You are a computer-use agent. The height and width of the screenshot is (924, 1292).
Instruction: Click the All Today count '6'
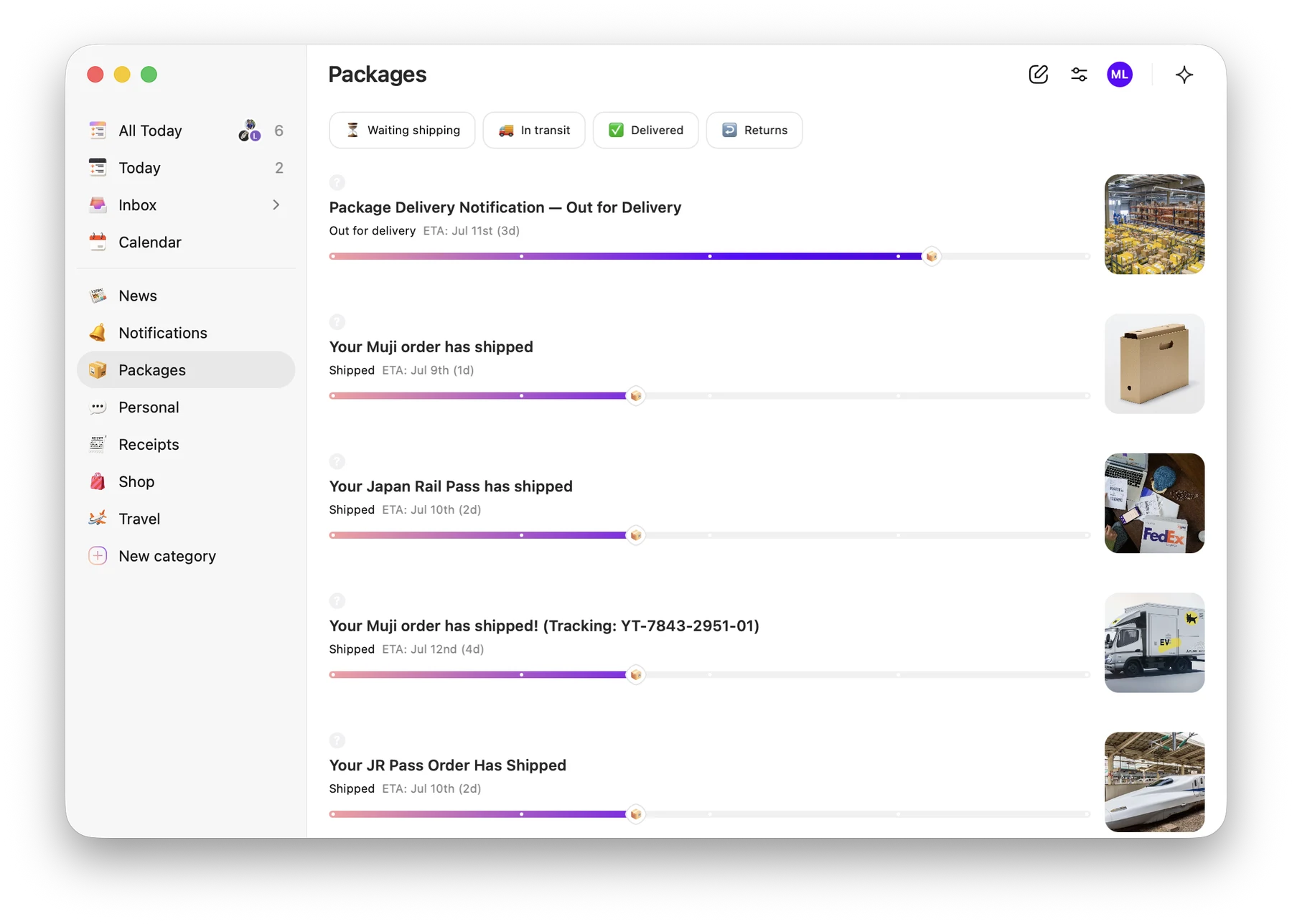coord(279,131)
